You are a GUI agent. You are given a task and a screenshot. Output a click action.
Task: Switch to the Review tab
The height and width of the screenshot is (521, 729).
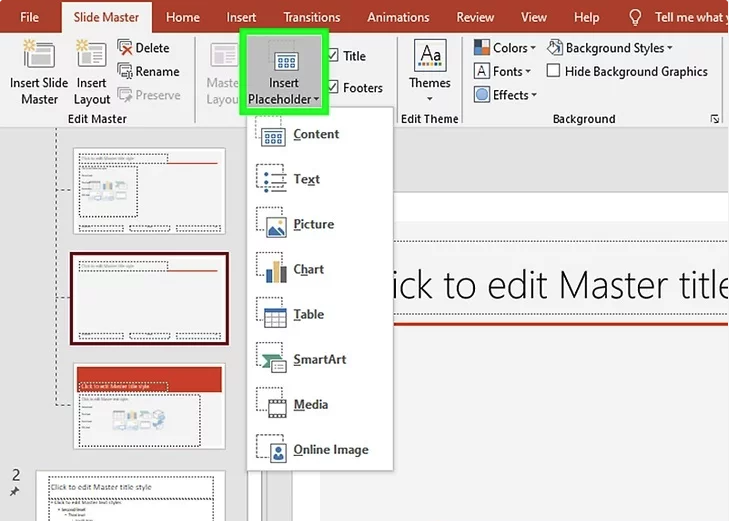[x=475, y=17]
